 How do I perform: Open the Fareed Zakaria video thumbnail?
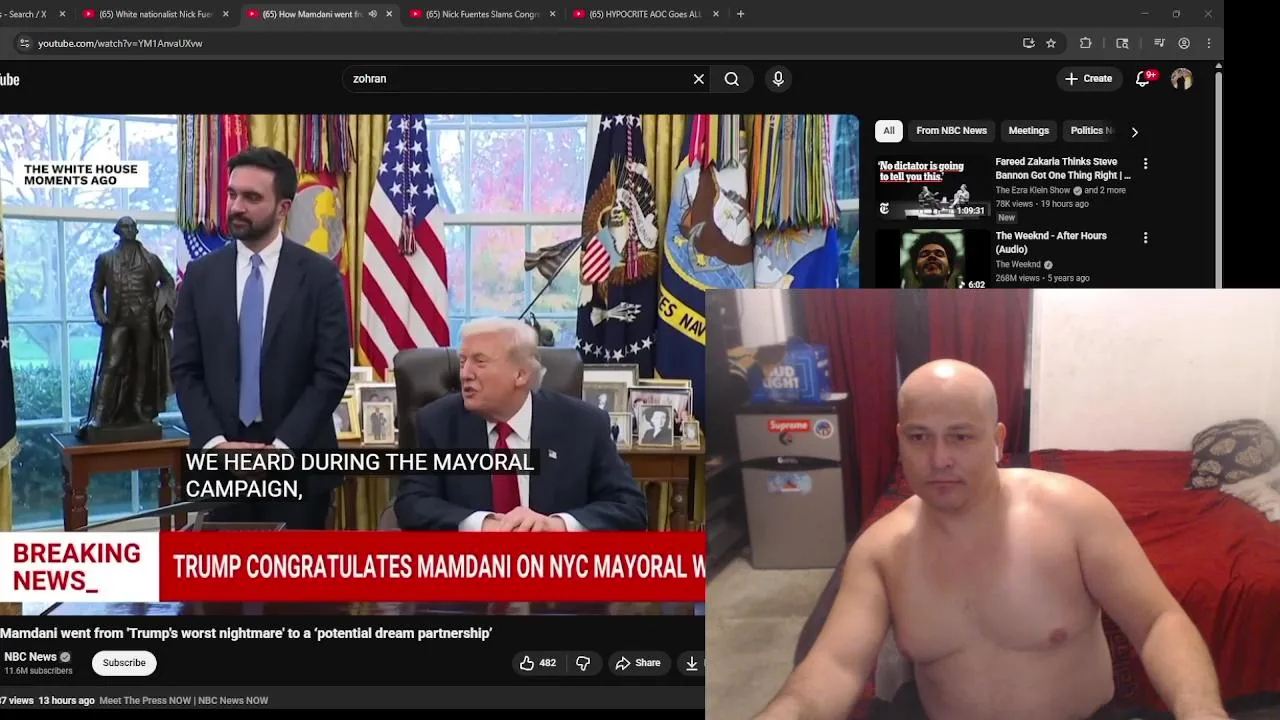(x=932, y=187)
